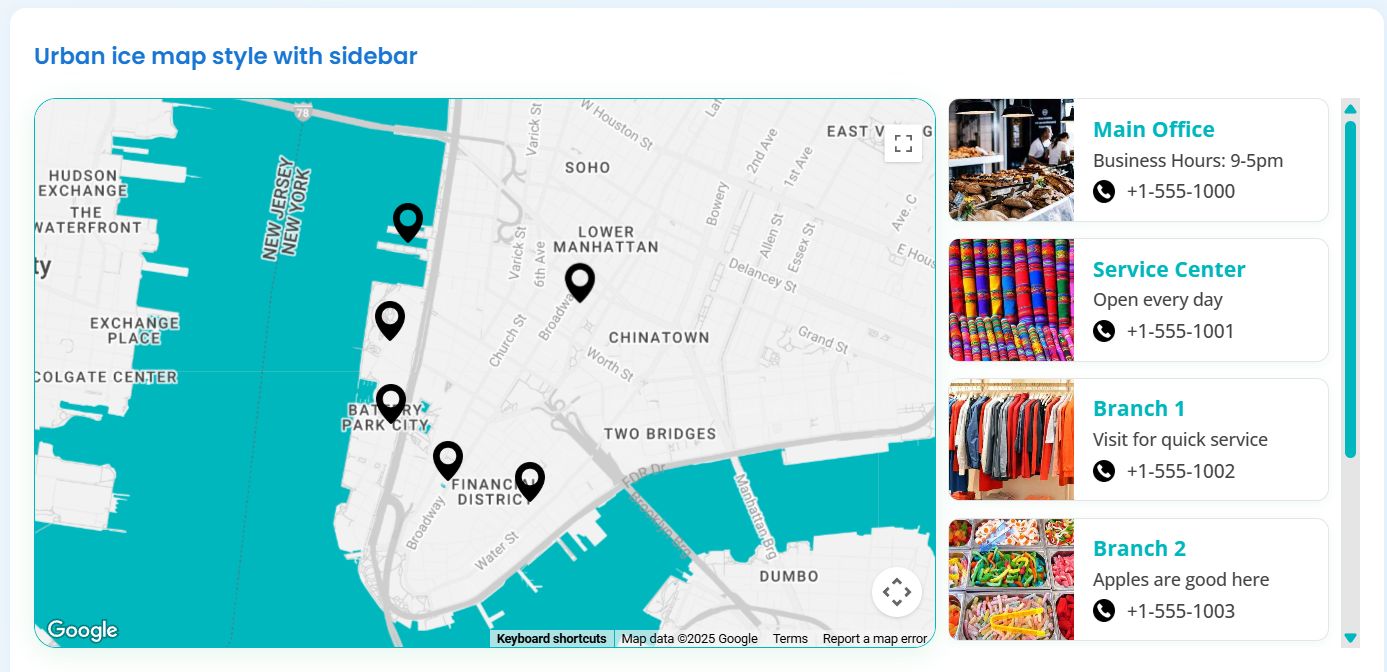Select map pin on Broadway near Chinatown
Image resolution: width=1387 pixels, height=672 pixels.
(x=580, y=283)
